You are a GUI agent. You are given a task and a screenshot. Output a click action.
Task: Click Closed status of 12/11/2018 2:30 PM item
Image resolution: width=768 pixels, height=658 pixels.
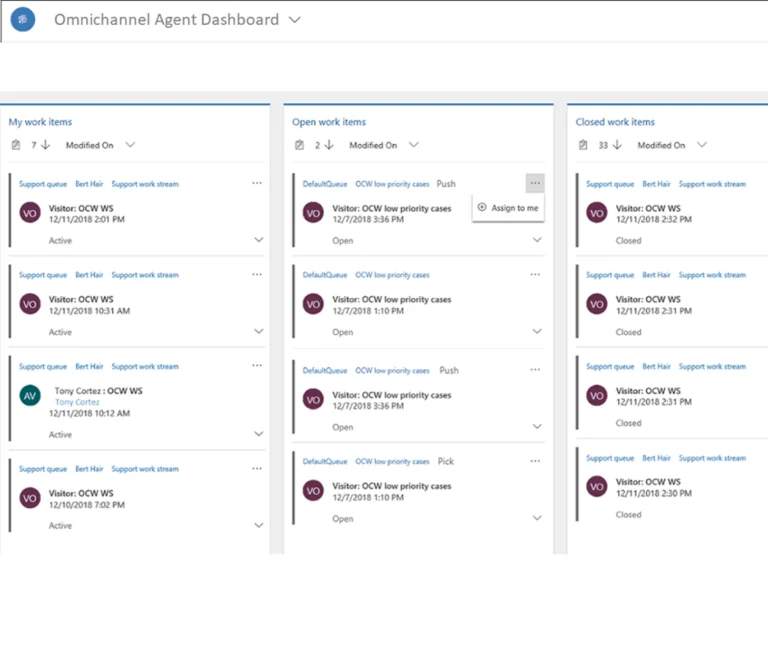628,515
